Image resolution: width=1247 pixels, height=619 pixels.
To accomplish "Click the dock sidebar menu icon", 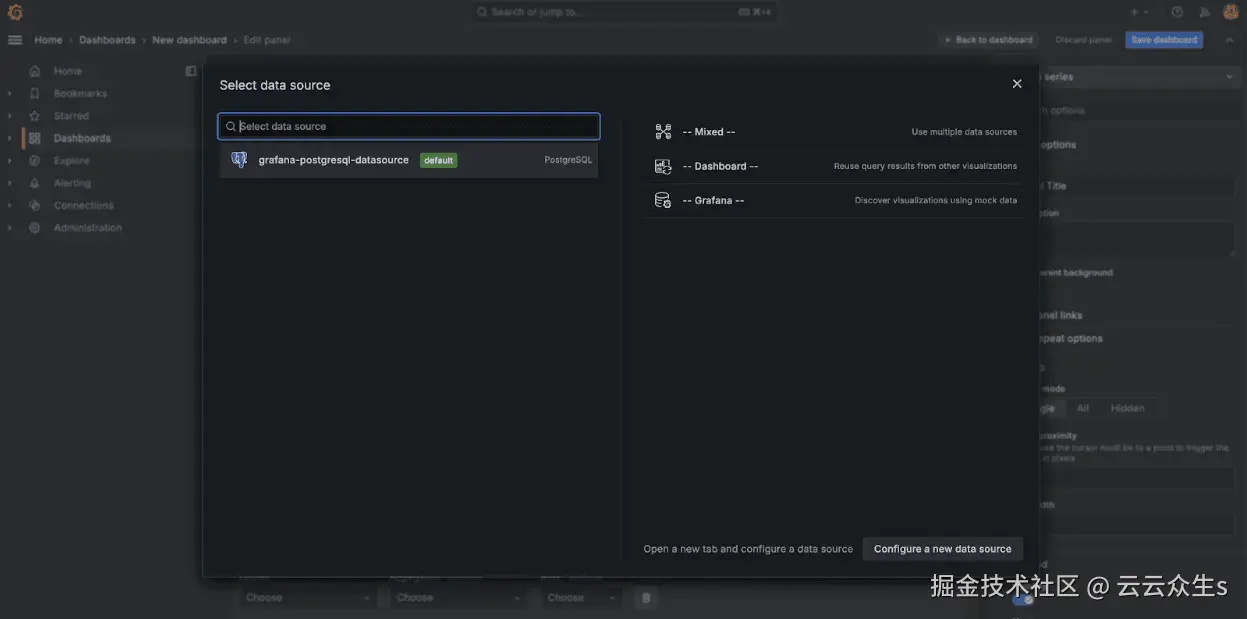I will [191, 71].
